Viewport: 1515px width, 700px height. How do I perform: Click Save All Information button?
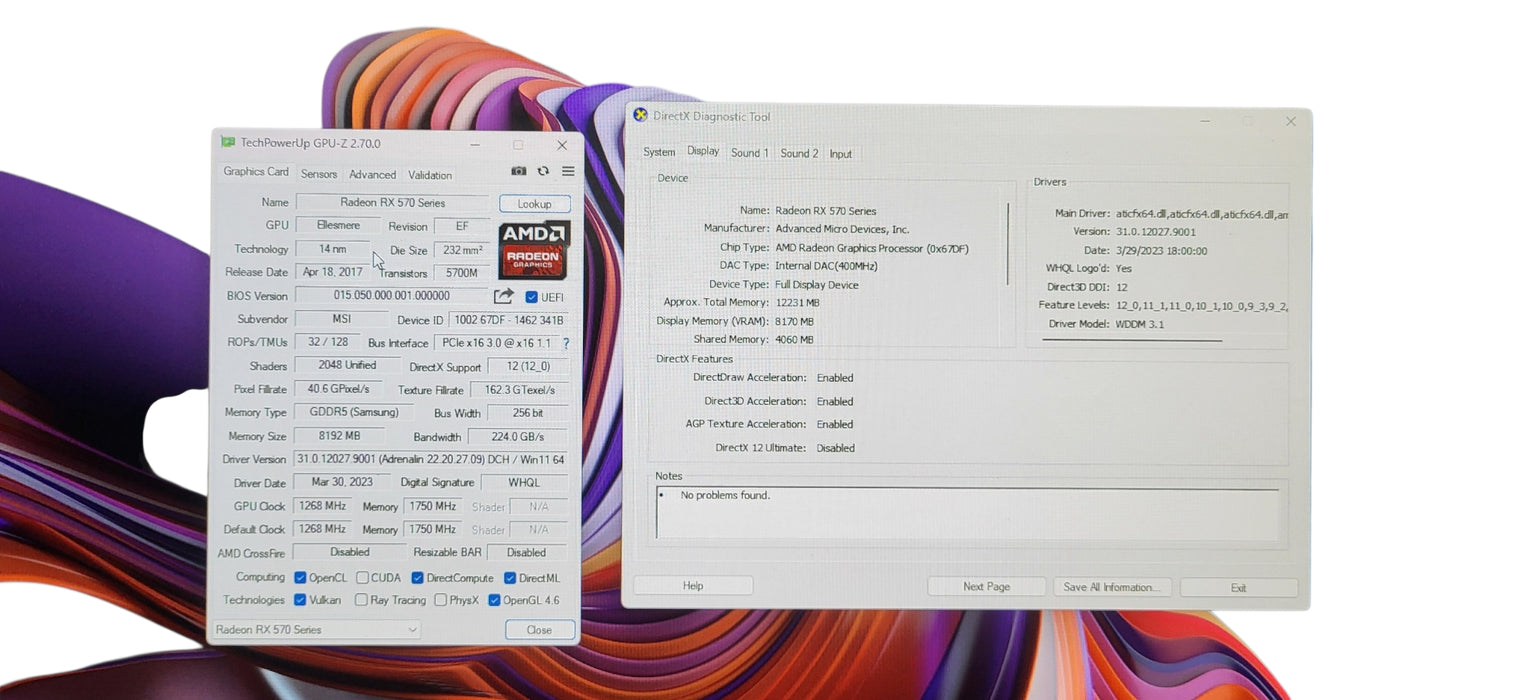(1112, 587)
